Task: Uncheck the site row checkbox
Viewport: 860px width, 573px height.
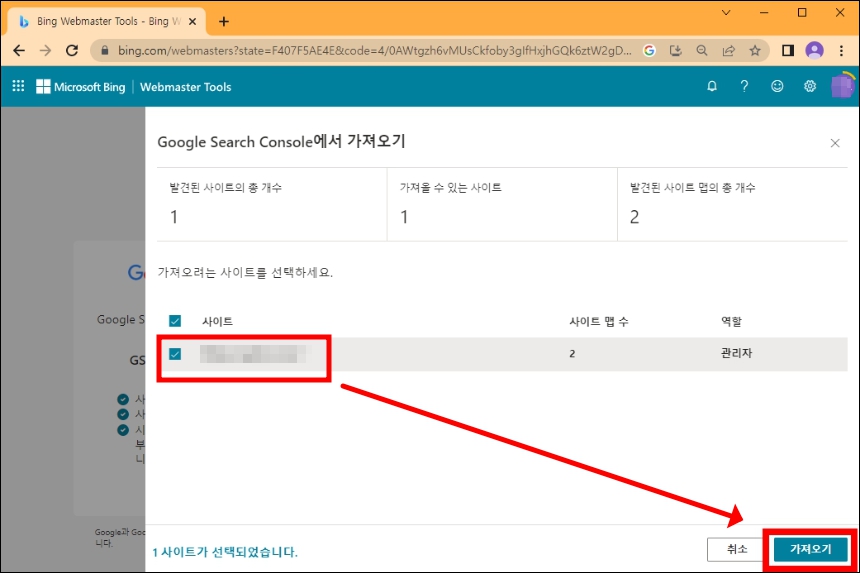Action: click(175, 354)
